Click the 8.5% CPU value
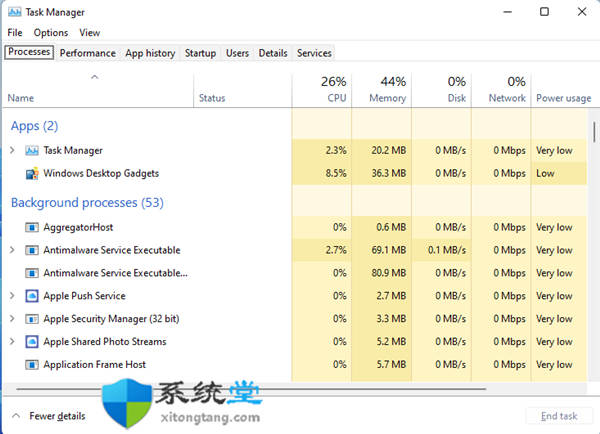 336,173
